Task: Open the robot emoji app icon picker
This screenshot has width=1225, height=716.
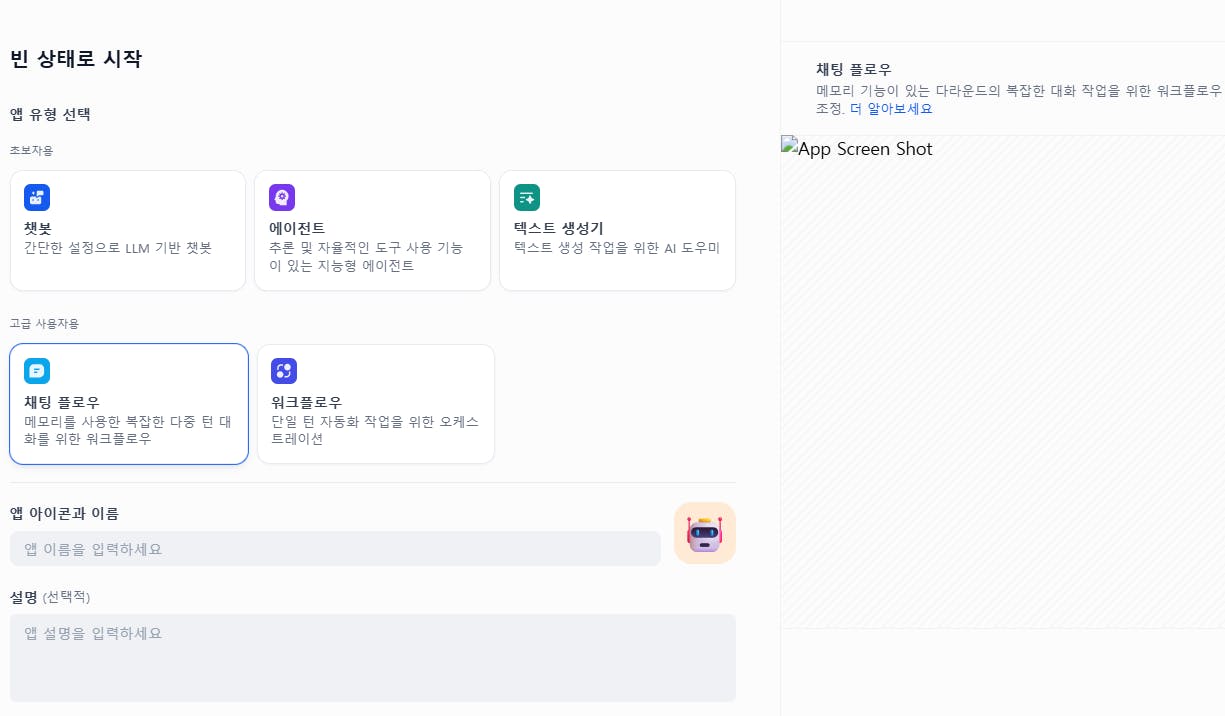Action: pos(704,533)
